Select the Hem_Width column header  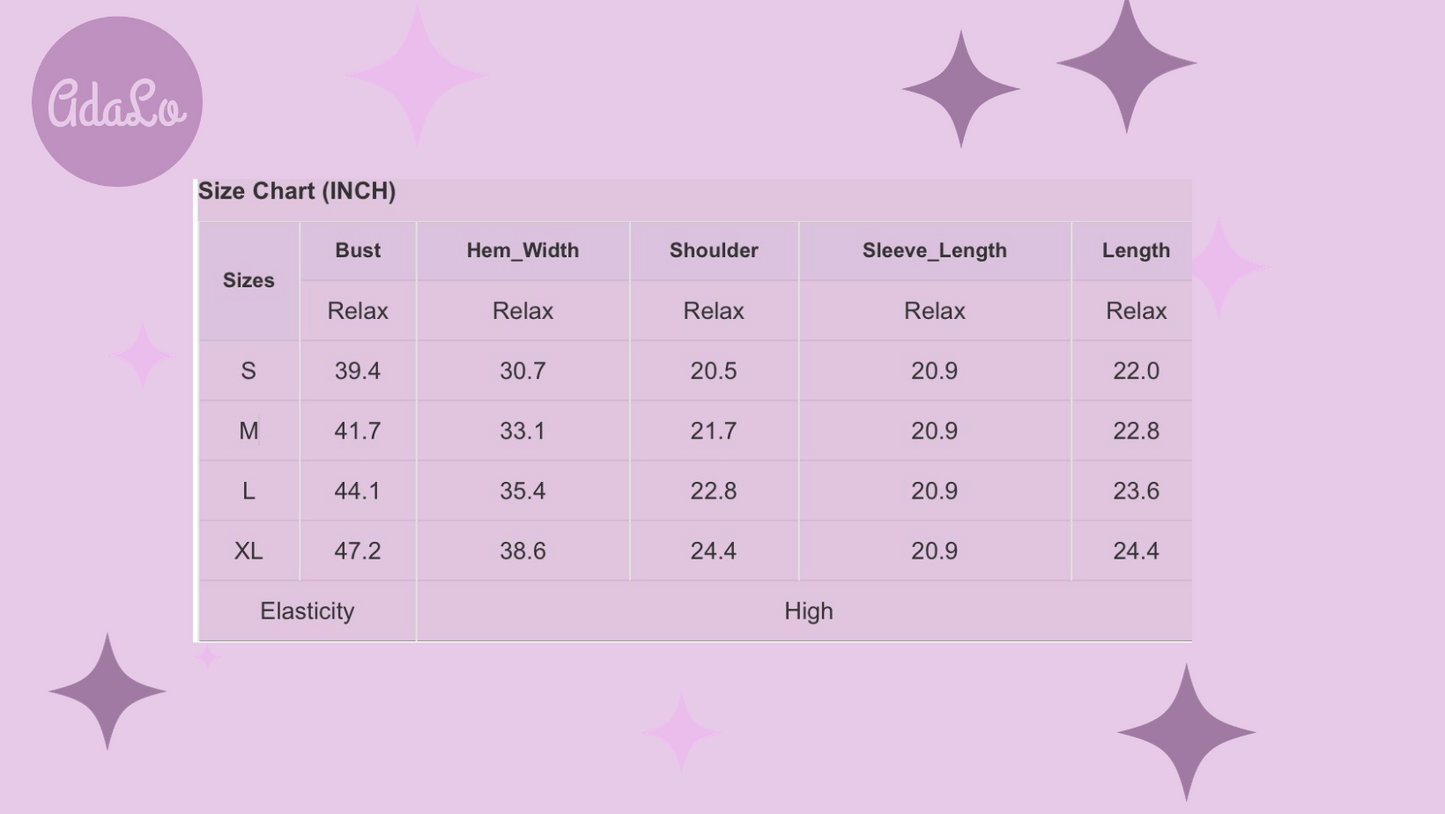[x=522, y=250]
